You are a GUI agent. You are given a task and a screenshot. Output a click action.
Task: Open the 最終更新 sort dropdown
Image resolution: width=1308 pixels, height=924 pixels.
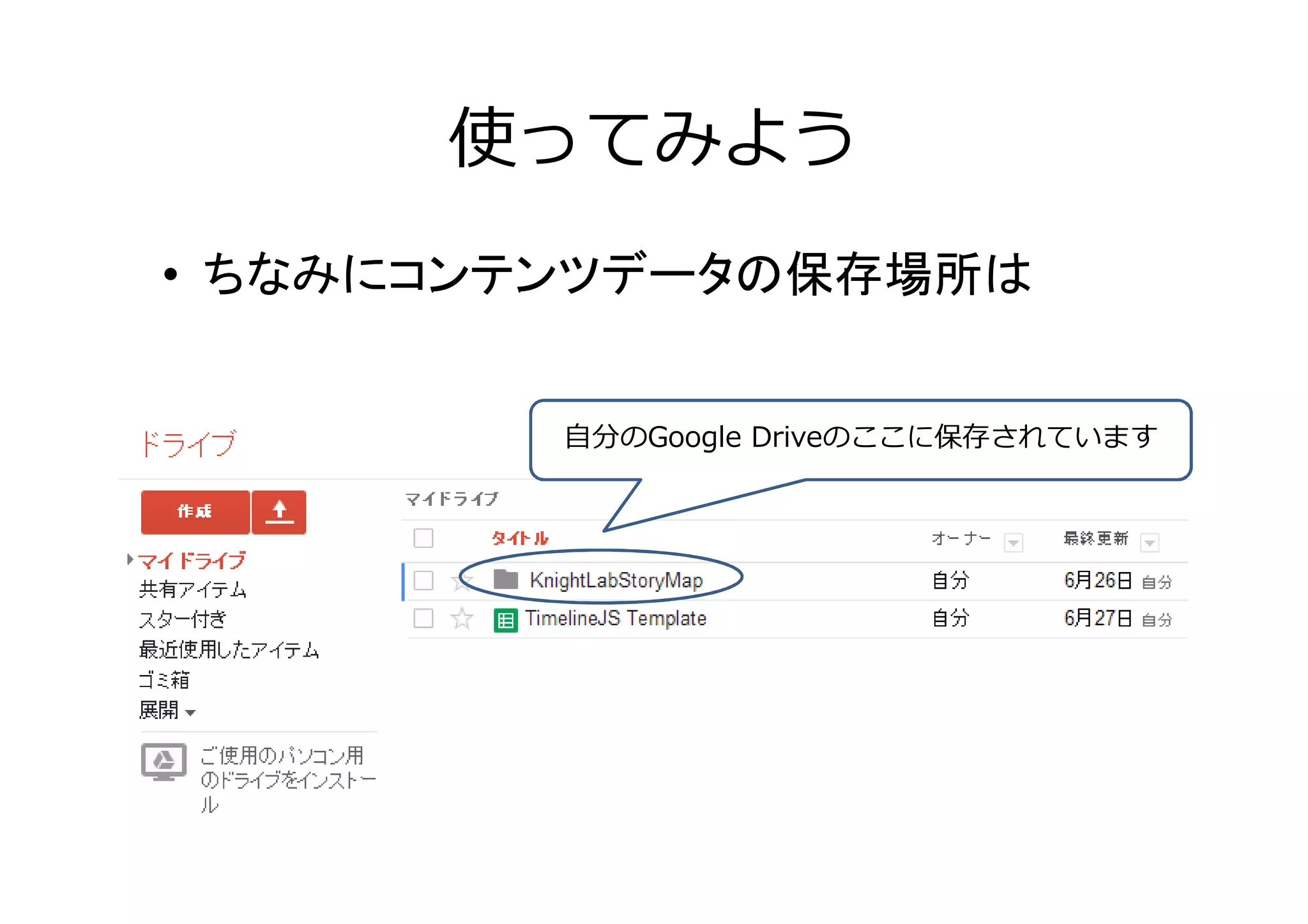[x=1150, y=543]
